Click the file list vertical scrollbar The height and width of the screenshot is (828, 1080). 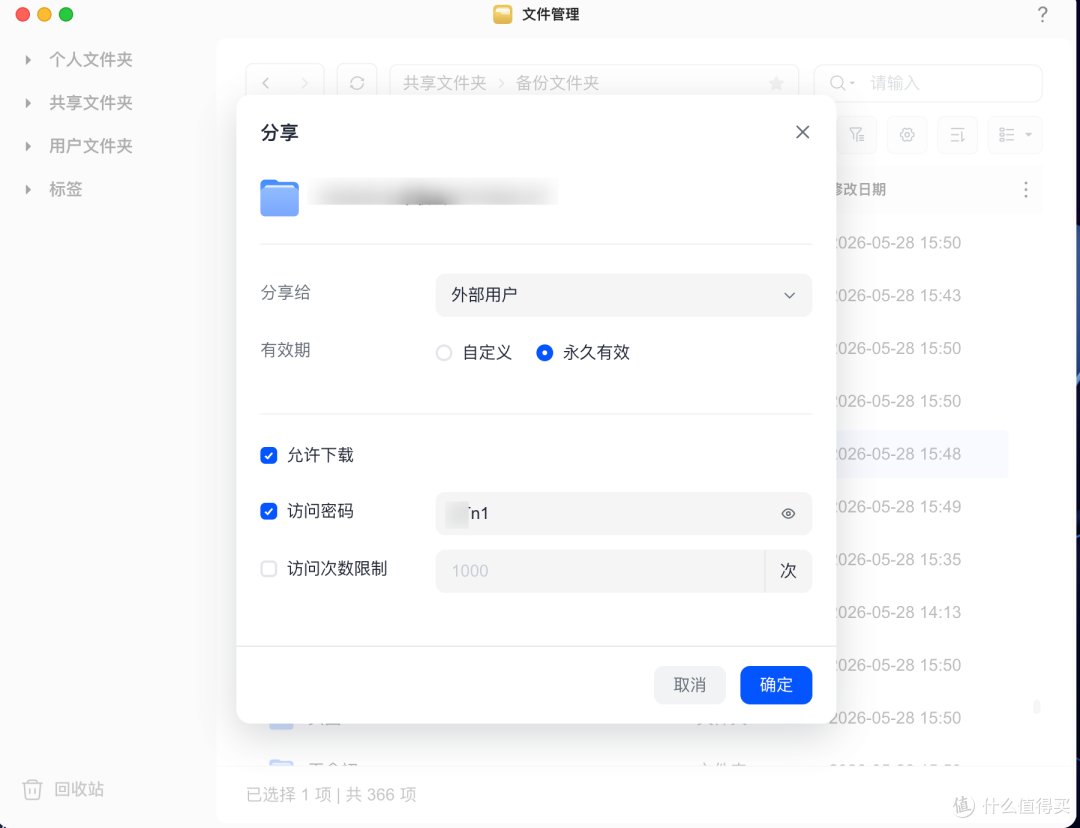(x=1037, y=707)
